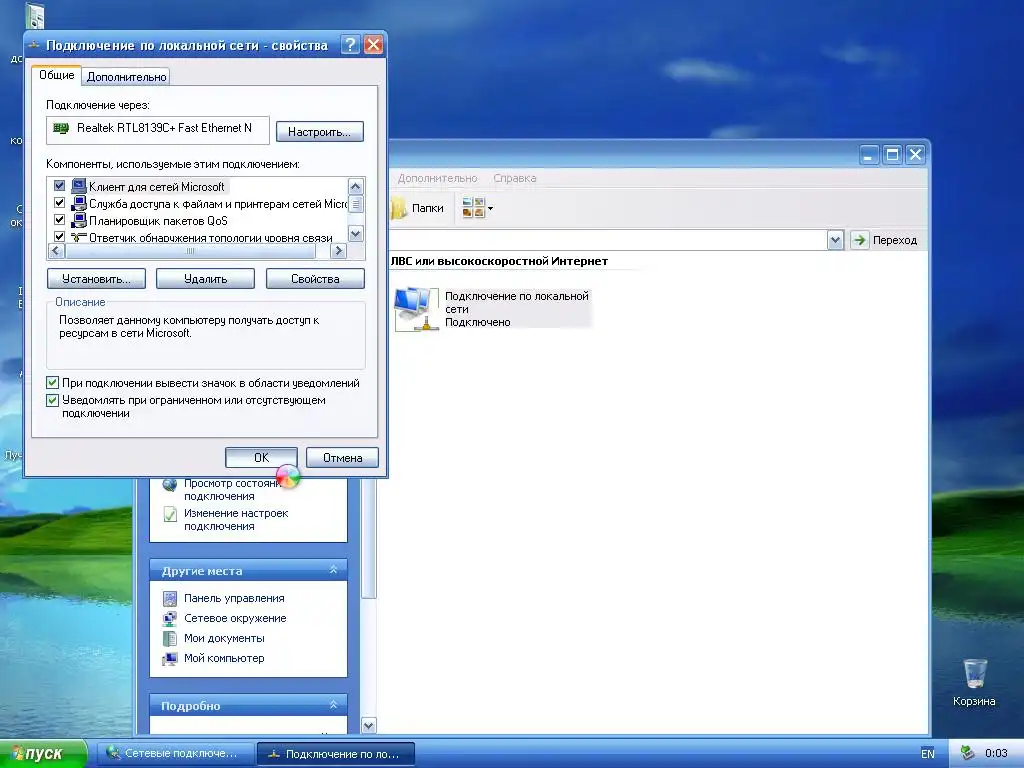This screenshot has width=1024, height=768.
Task: Click the topology discovery responder icon
Action: 78,237
